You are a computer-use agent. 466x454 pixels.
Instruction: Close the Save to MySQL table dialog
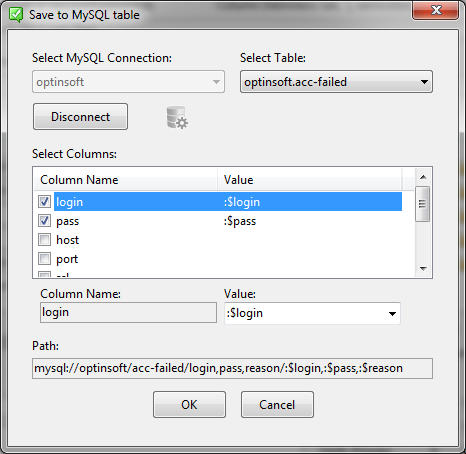click(435, 10)
